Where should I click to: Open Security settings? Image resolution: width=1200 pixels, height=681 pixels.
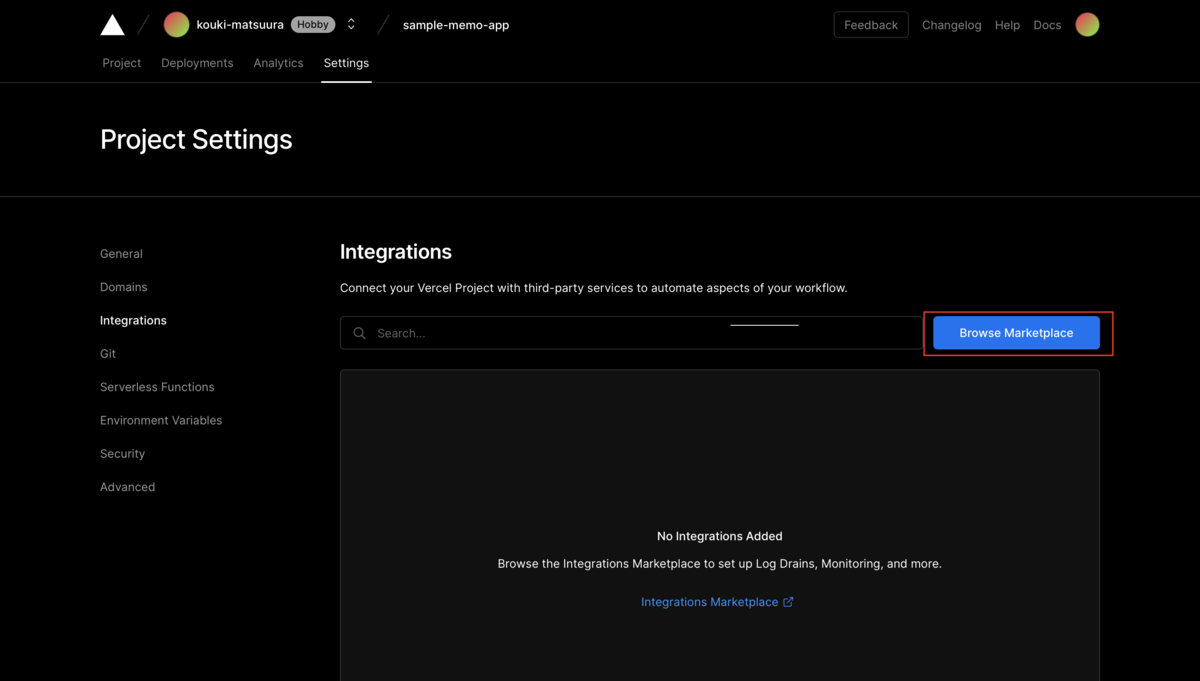[x=122, y=454]
